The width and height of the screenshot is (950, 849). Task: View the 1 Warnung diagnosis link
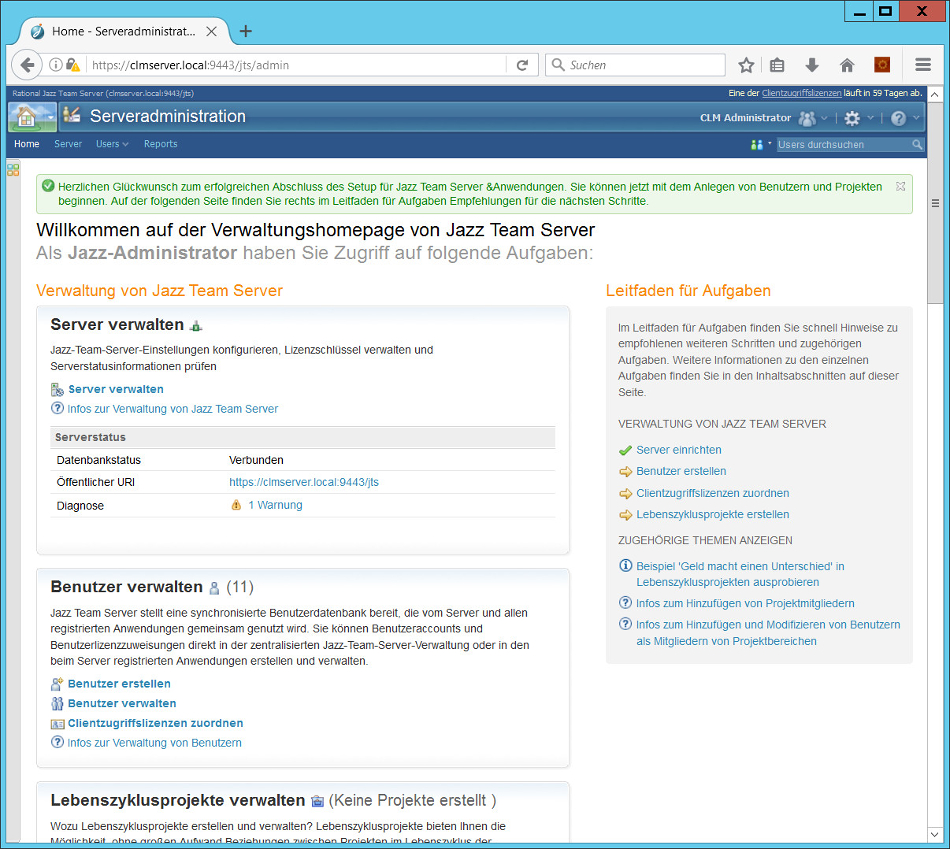pos(275,505)
